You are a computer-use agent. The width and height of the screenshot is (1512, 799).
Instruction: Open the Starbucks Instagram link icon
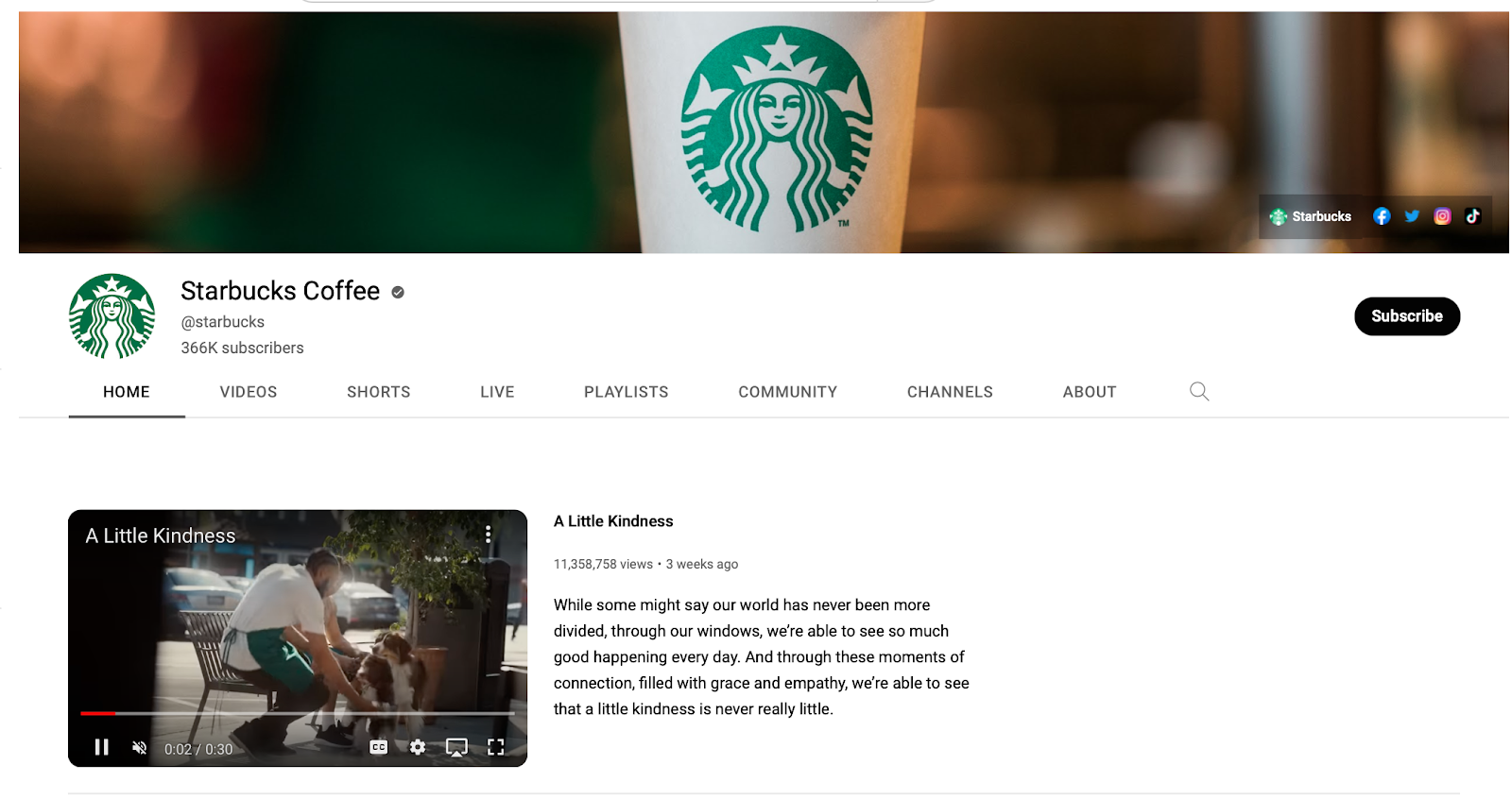[1442, 216]
